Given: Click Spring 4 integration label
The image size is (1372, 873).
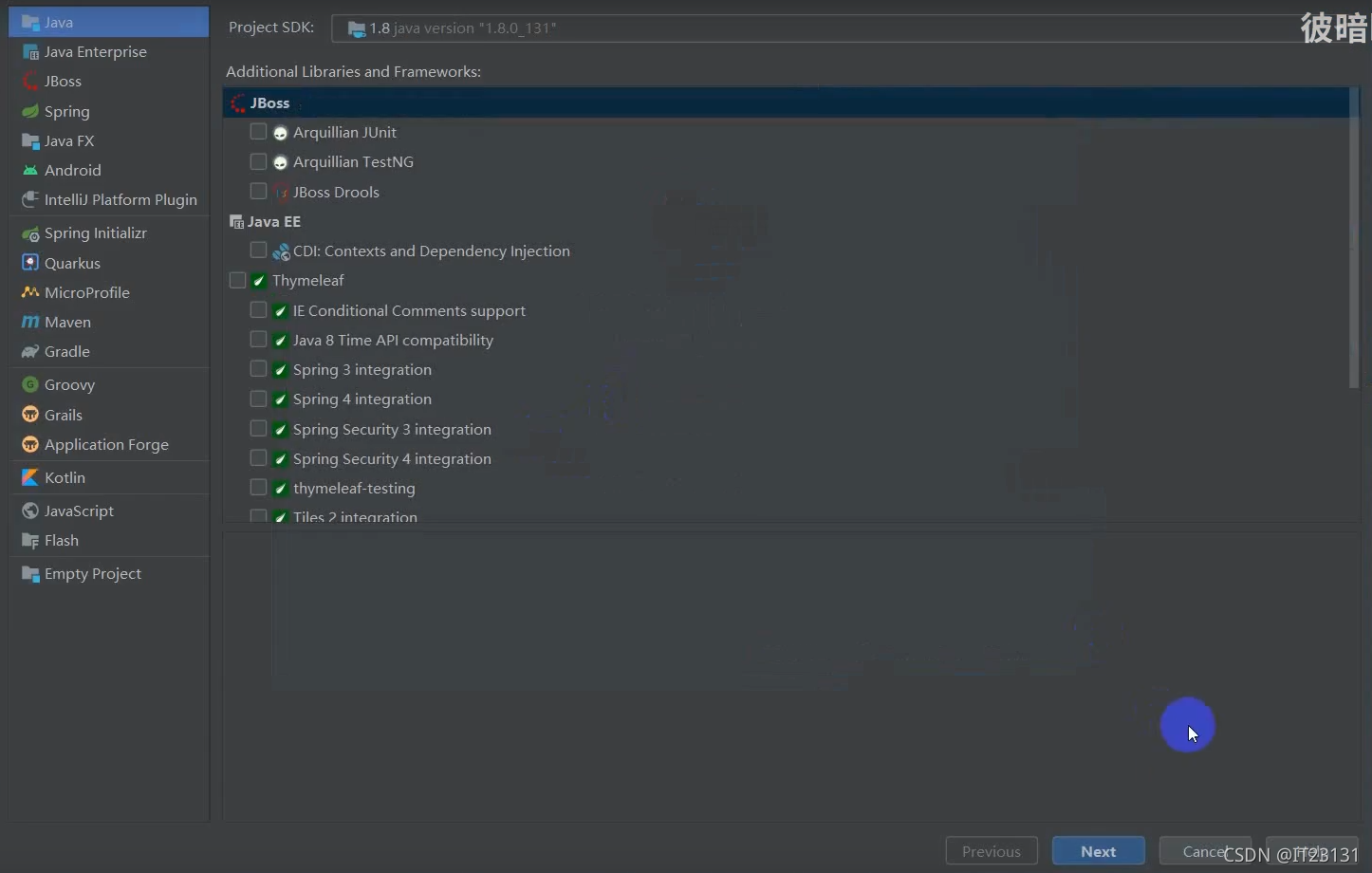Looking at the screenshot, I should 362,399.
